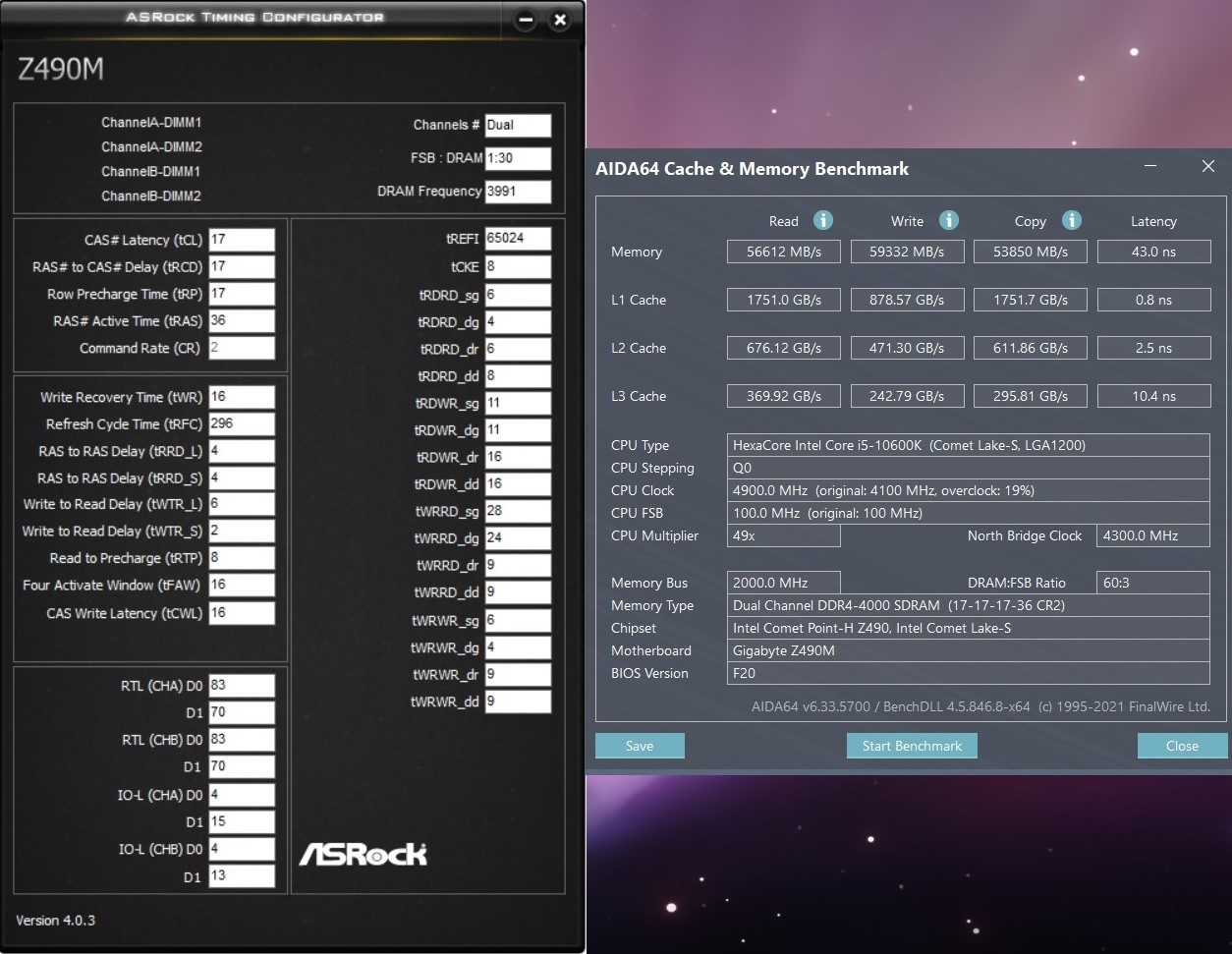The width and height of the screenshot is (1232, 954).
Task: Click the BIOS Version value F20
Action: tap(969, 673)
